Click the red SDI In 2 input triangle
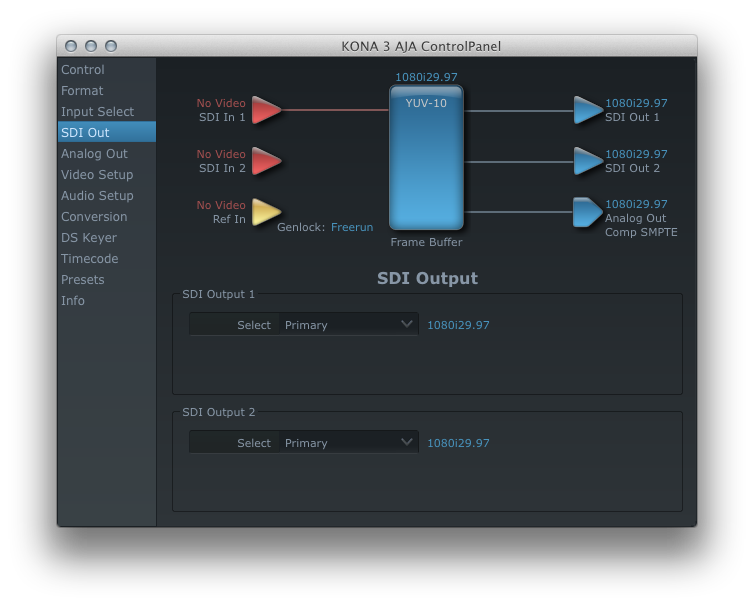The width and height of the screenshot is (754, 606). 265,161
